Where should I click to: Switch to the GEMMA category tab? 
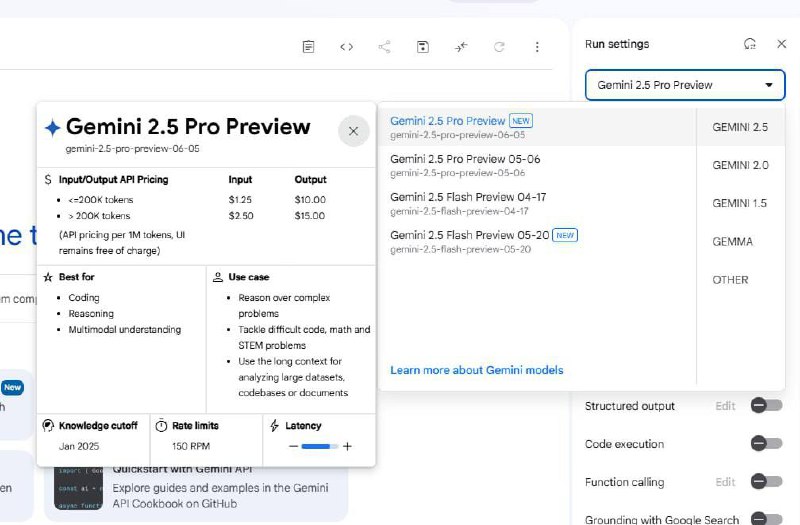tap(740, 241)
